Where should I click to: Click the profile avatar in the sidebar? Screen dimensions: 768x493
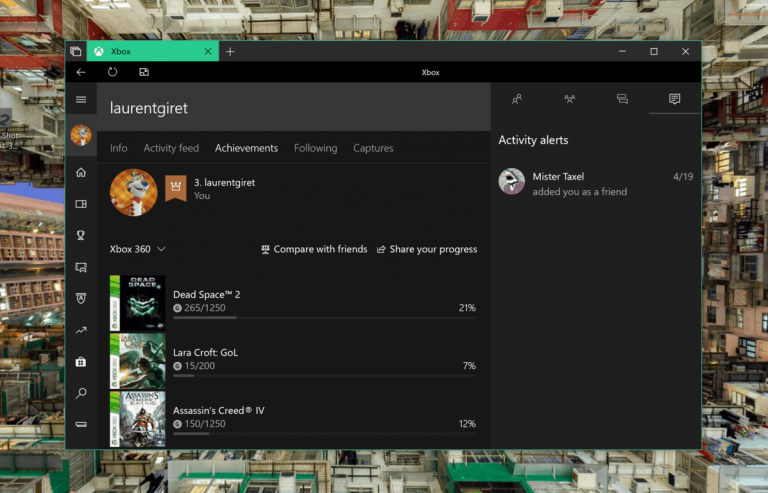pyautogui.click(x=81, y=136)
